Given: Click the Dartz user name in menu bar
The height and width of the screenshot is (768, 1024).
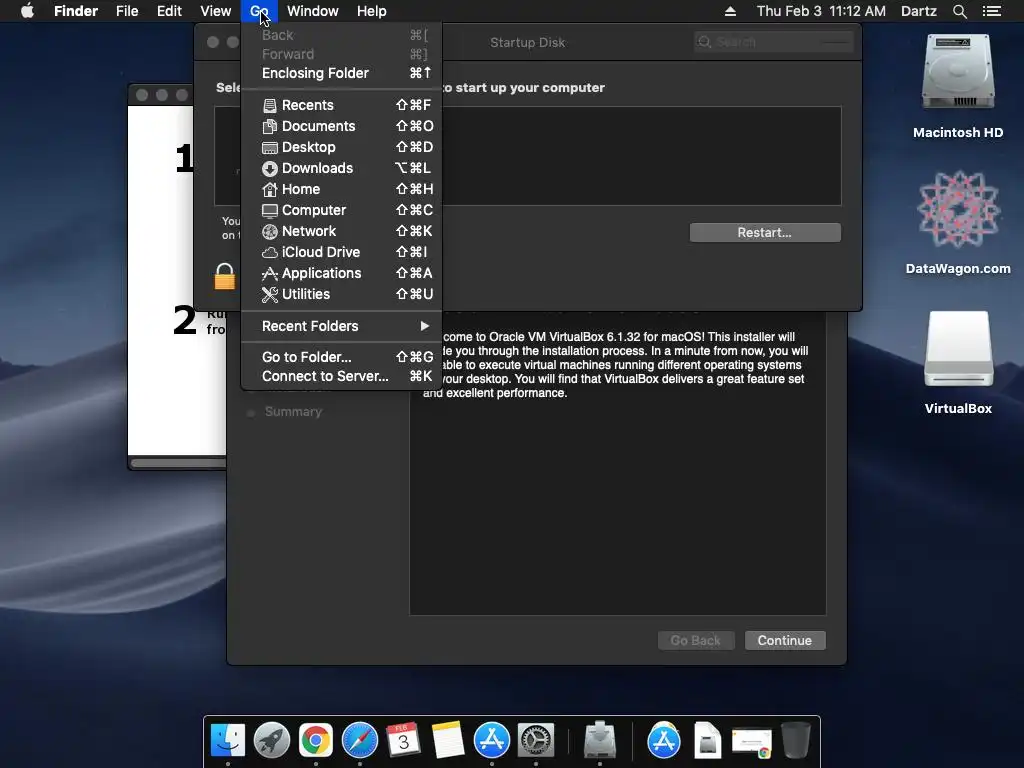Looking at the screenshot, I should click(x=918, y=11).
